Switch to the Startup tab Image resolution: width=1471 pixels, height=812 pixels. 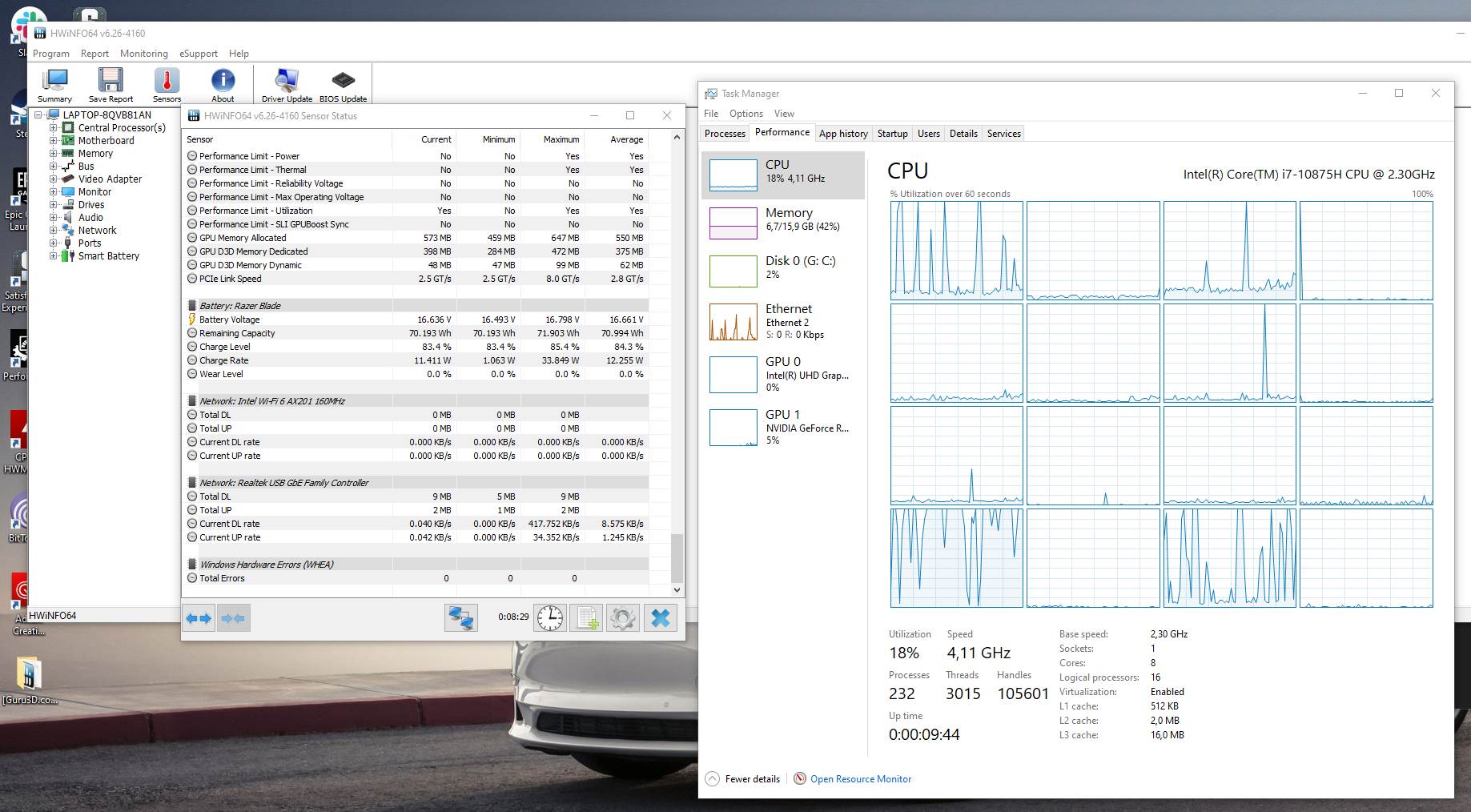click(892, 134)
